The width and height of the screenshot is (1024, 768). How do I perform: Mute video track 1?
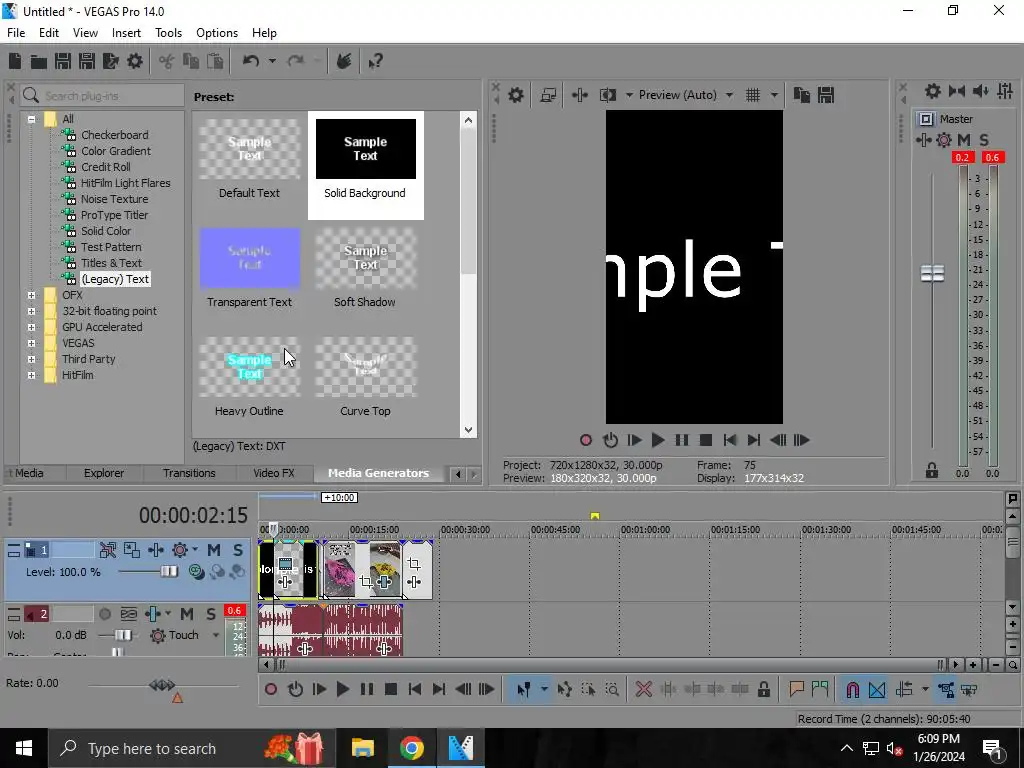tap(214, 551)
